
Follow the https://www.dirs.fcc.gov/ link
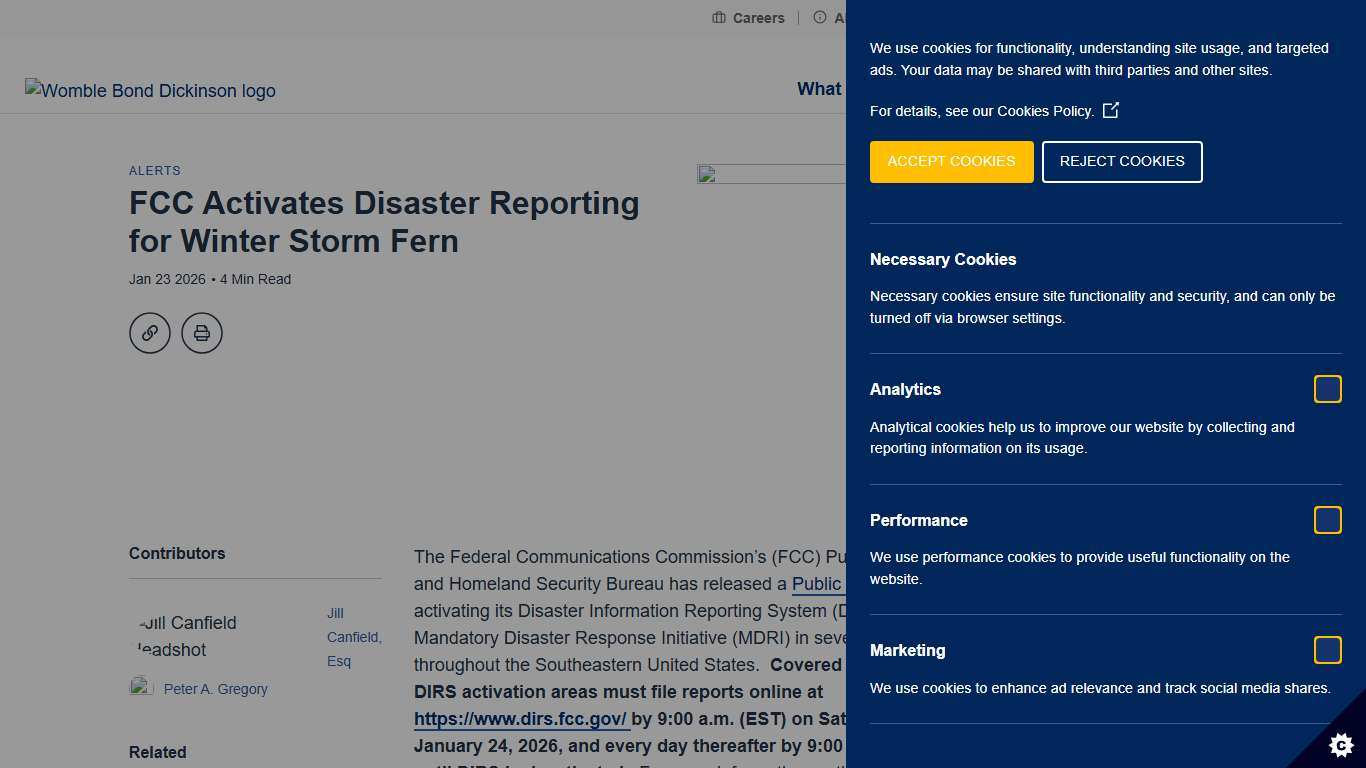520,718
